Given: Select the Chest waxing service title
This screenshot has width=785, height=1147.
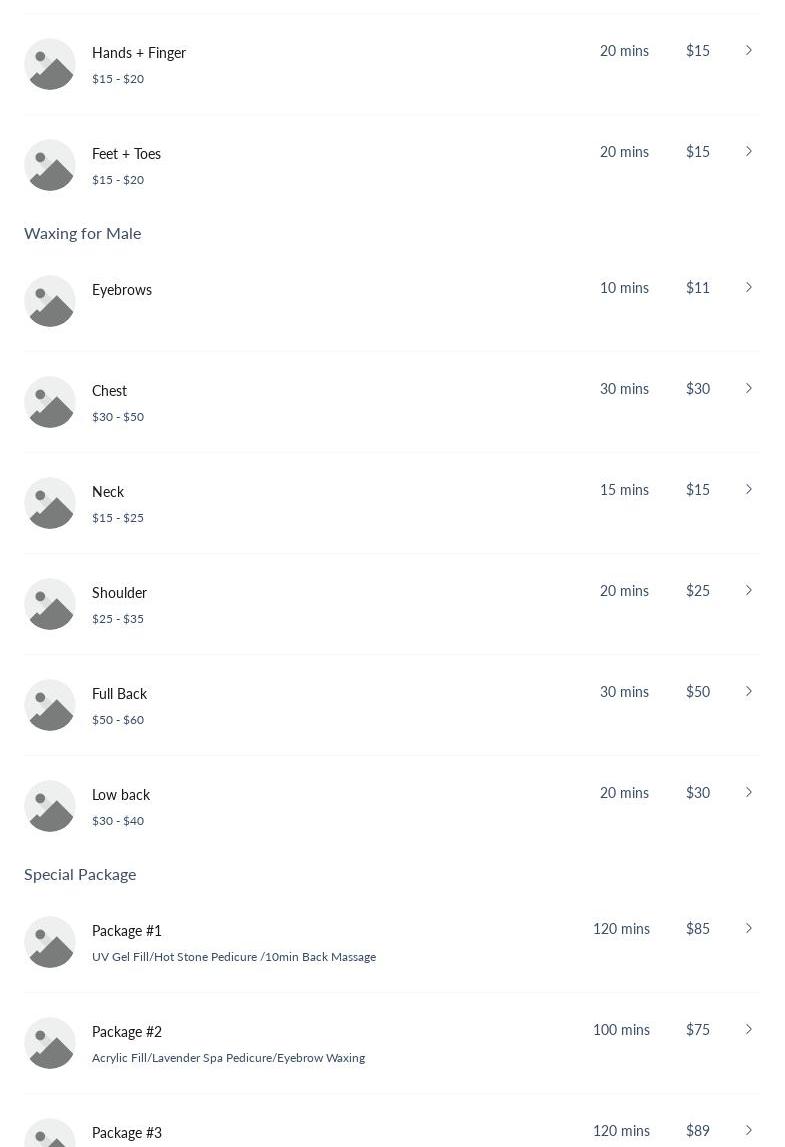Looking at the screenshot, I should pos(110,391).
